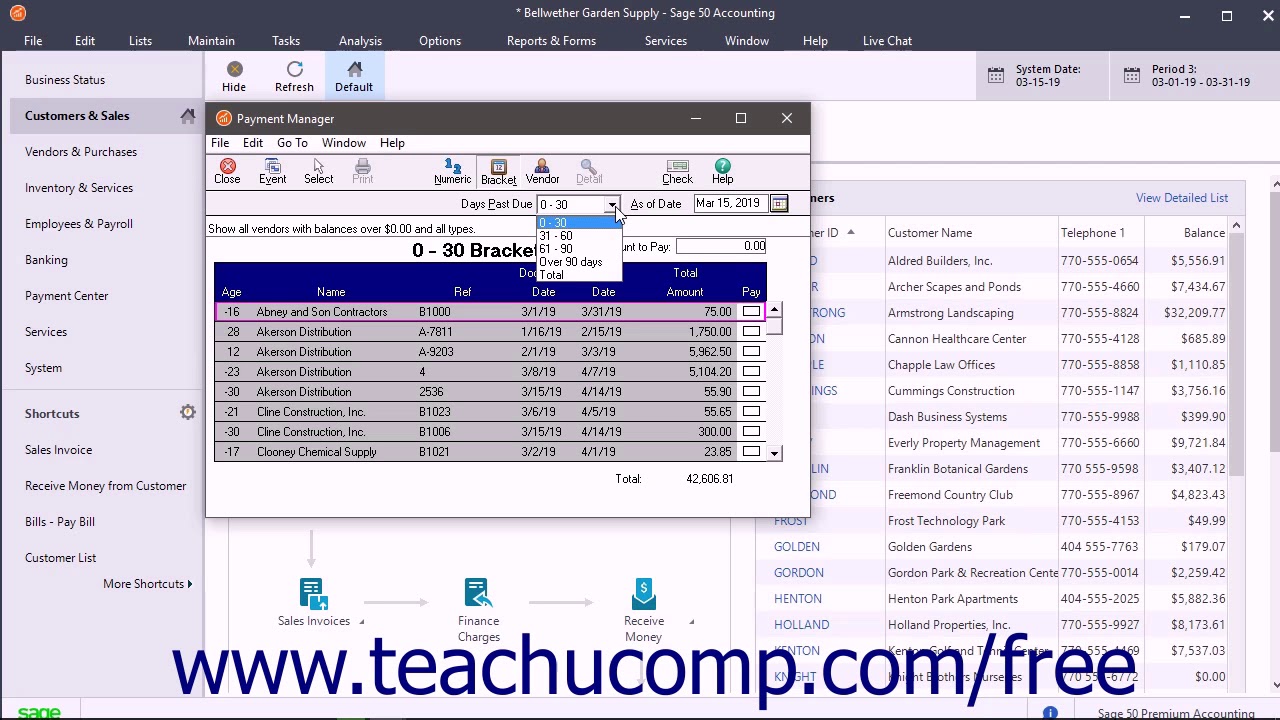Open the Analysis menu

pos(360,41)
